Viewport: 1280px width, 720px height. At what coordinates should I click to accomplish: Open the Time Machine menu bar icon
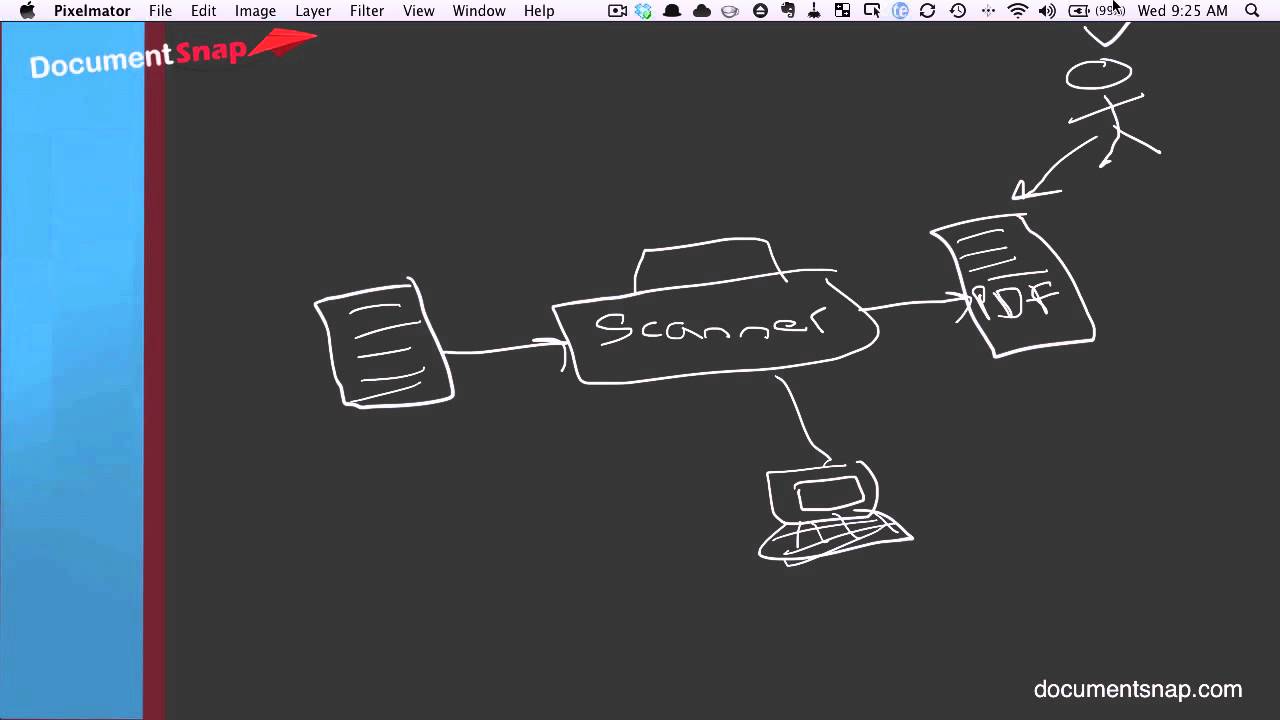tap(958, 11)
